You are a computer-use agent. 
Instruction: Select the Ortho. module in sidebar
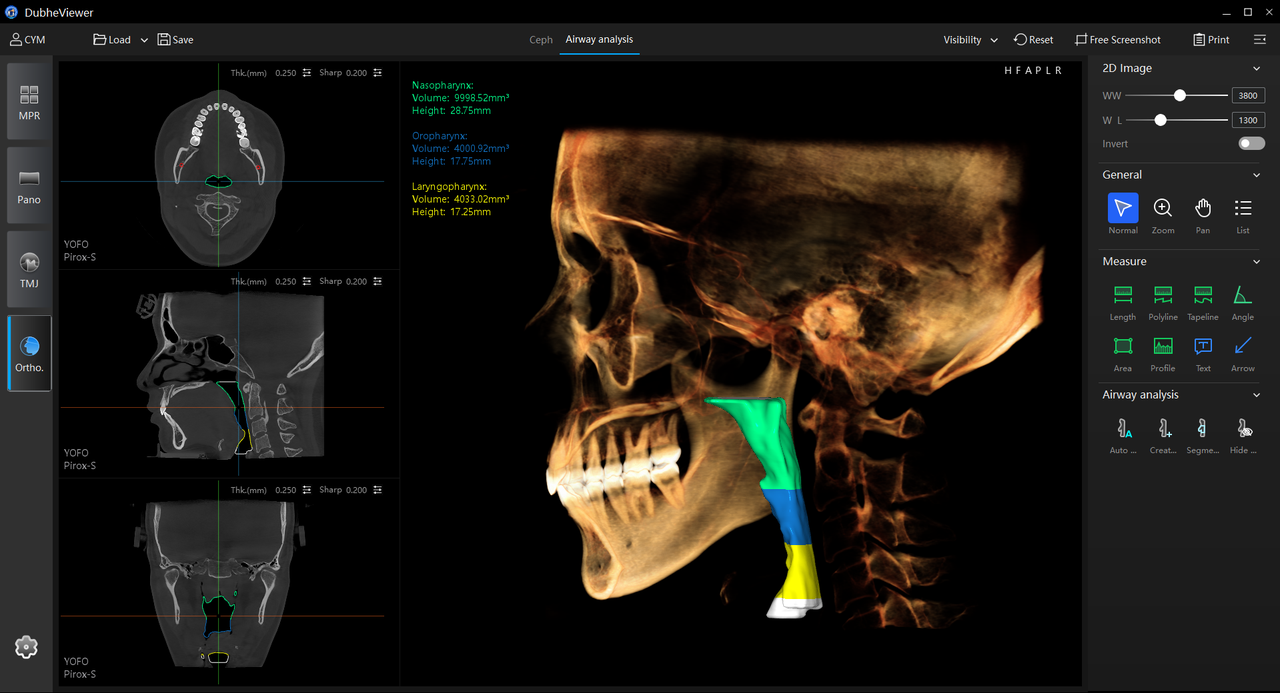[x=29, y=353]
